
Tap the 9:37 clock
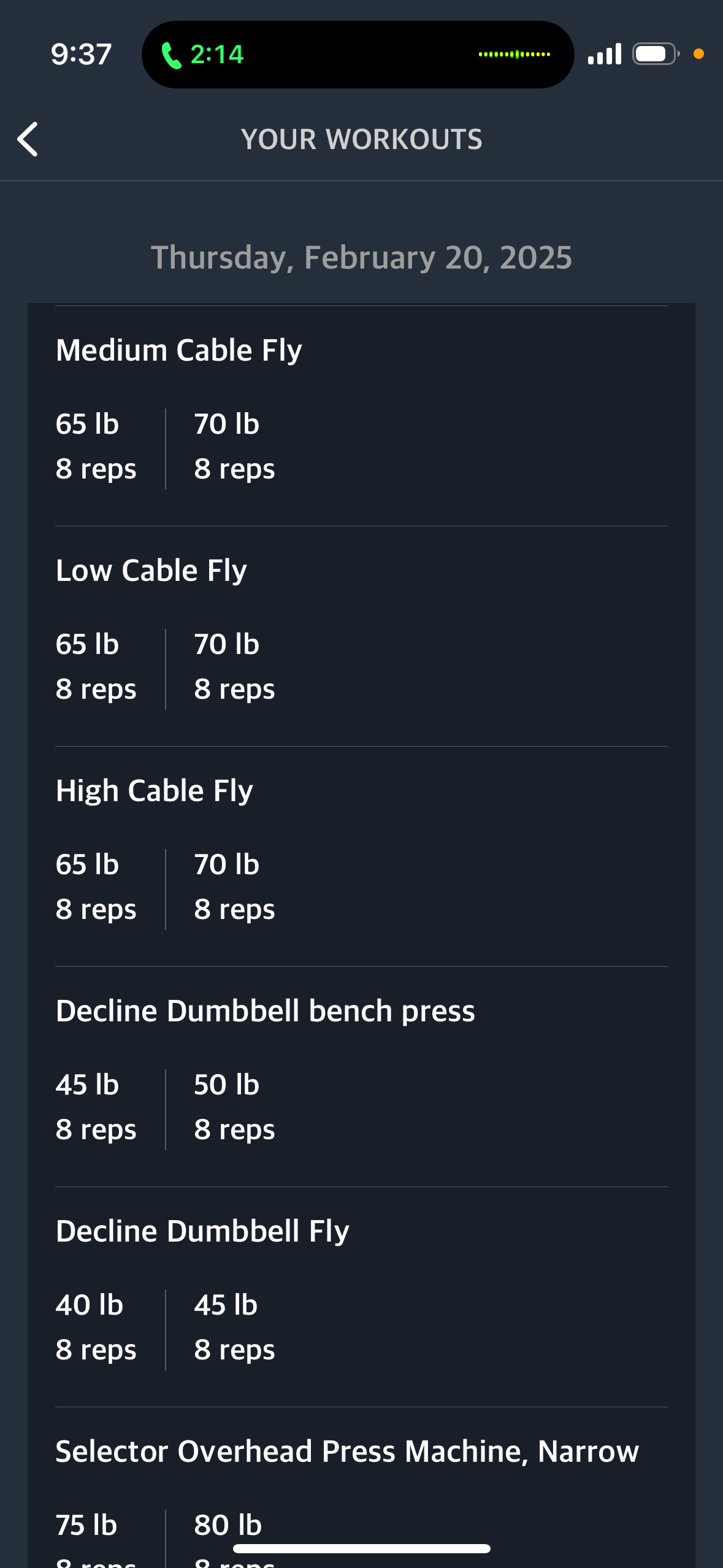tap(81, 54)
